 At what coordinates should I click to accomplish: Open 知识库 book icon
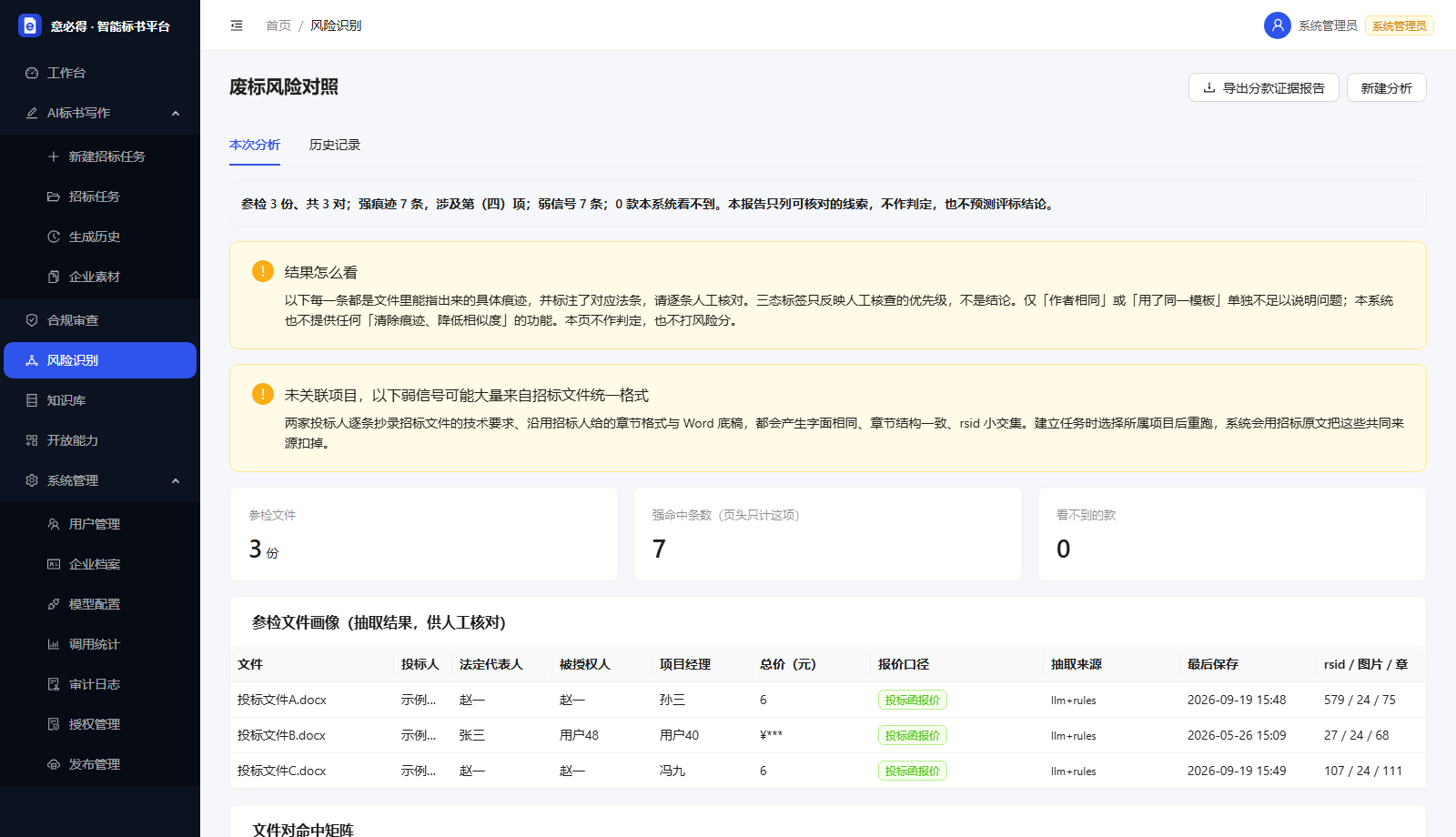(x=32, y=400)
